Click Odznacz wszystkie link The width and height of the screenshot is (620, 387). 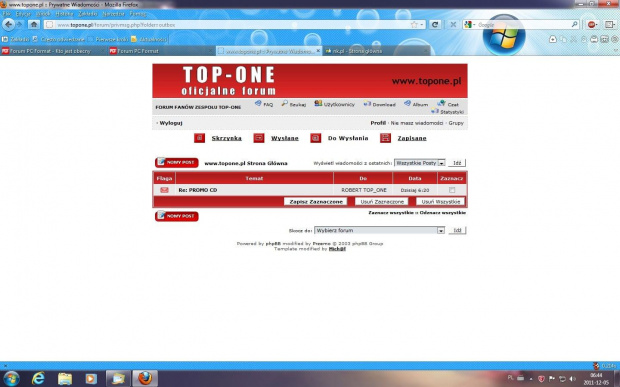click(443, 213)
